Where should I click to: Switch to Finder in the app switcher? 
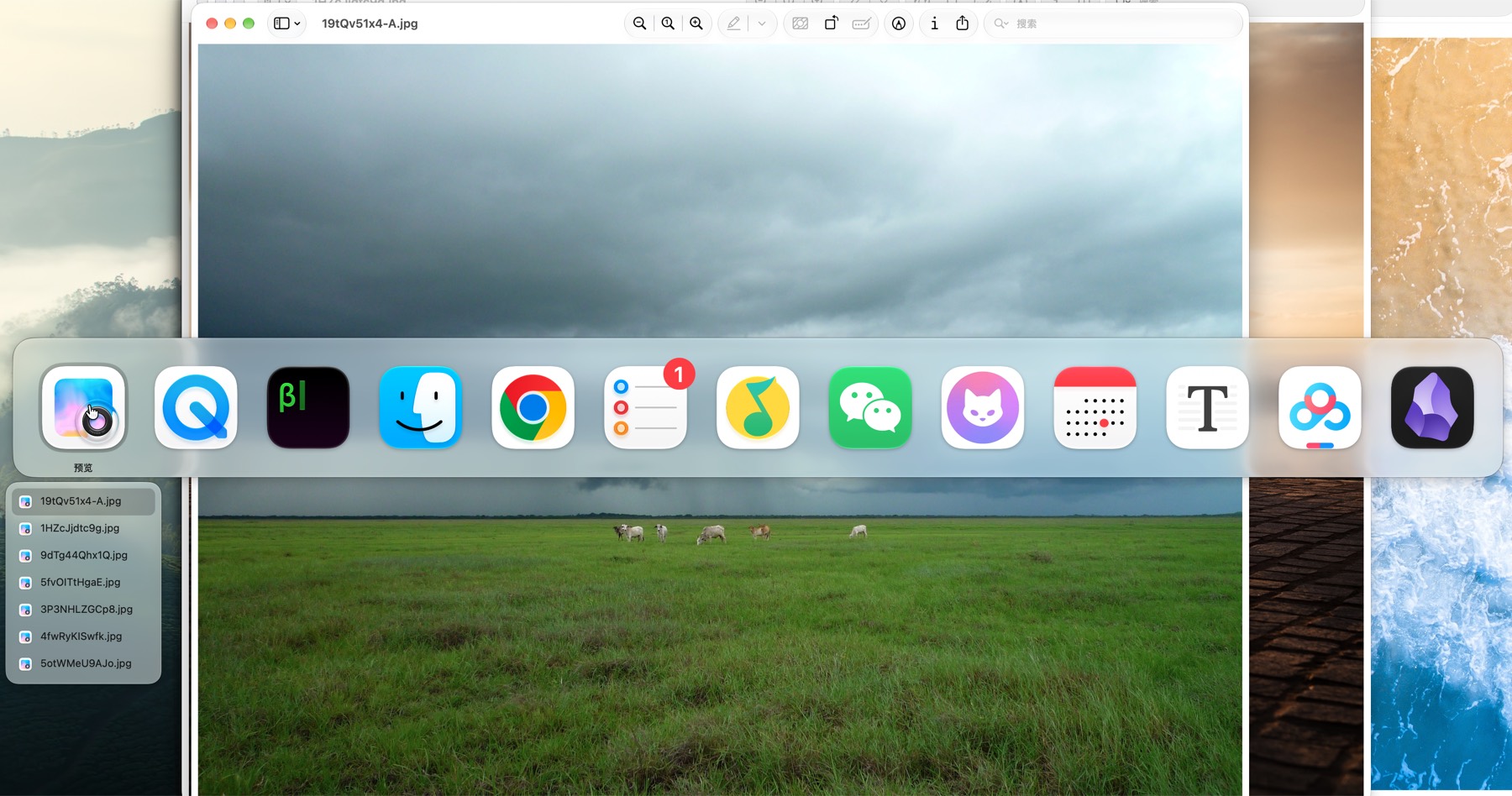coord(421,407)
